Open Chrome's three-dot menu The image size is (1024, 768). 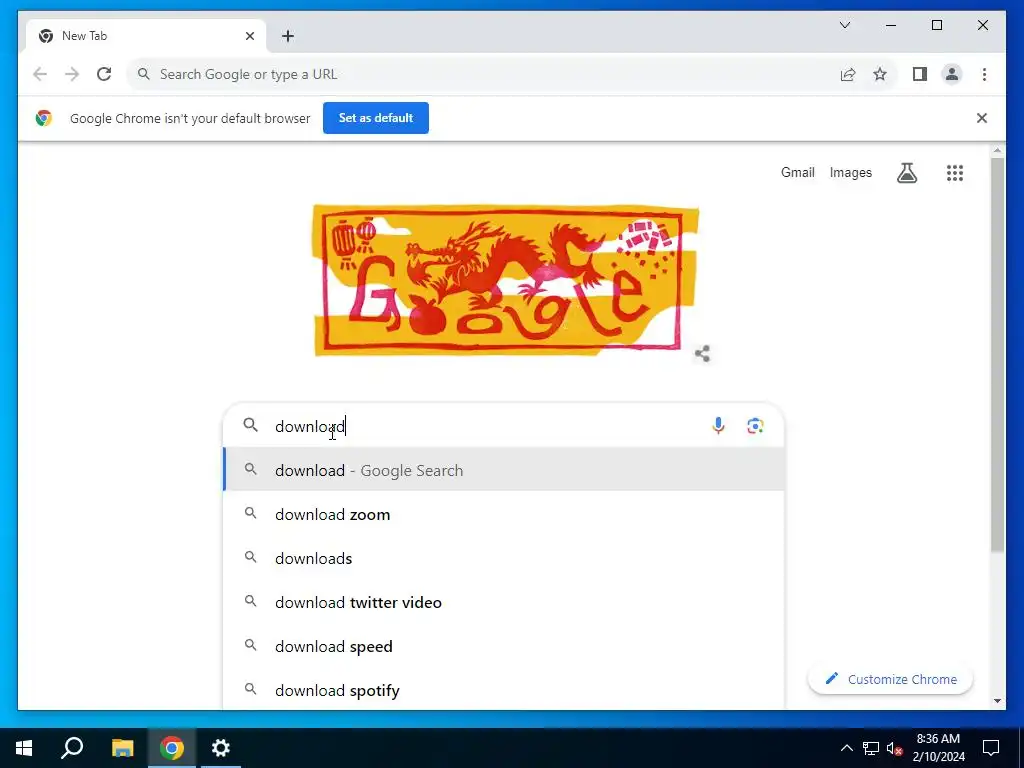[984, 74]
